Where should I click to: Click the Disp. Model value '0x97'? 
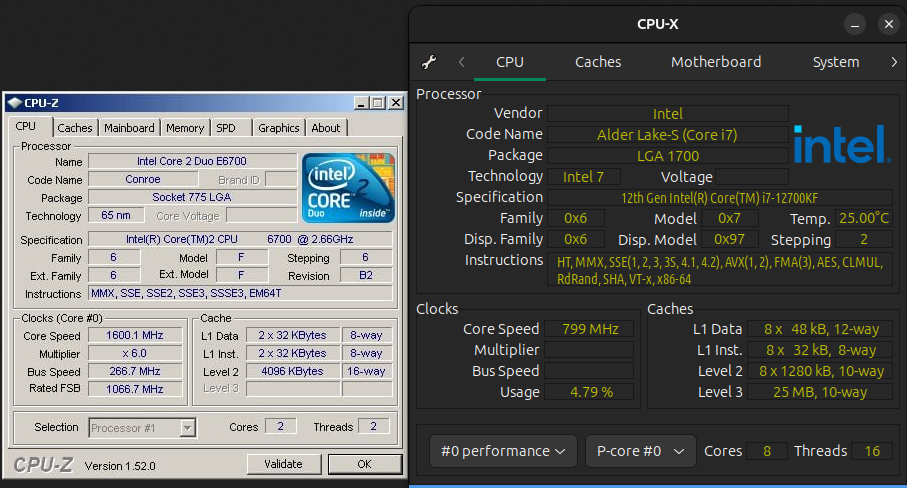pyautogui.click(x=729, y=239)
